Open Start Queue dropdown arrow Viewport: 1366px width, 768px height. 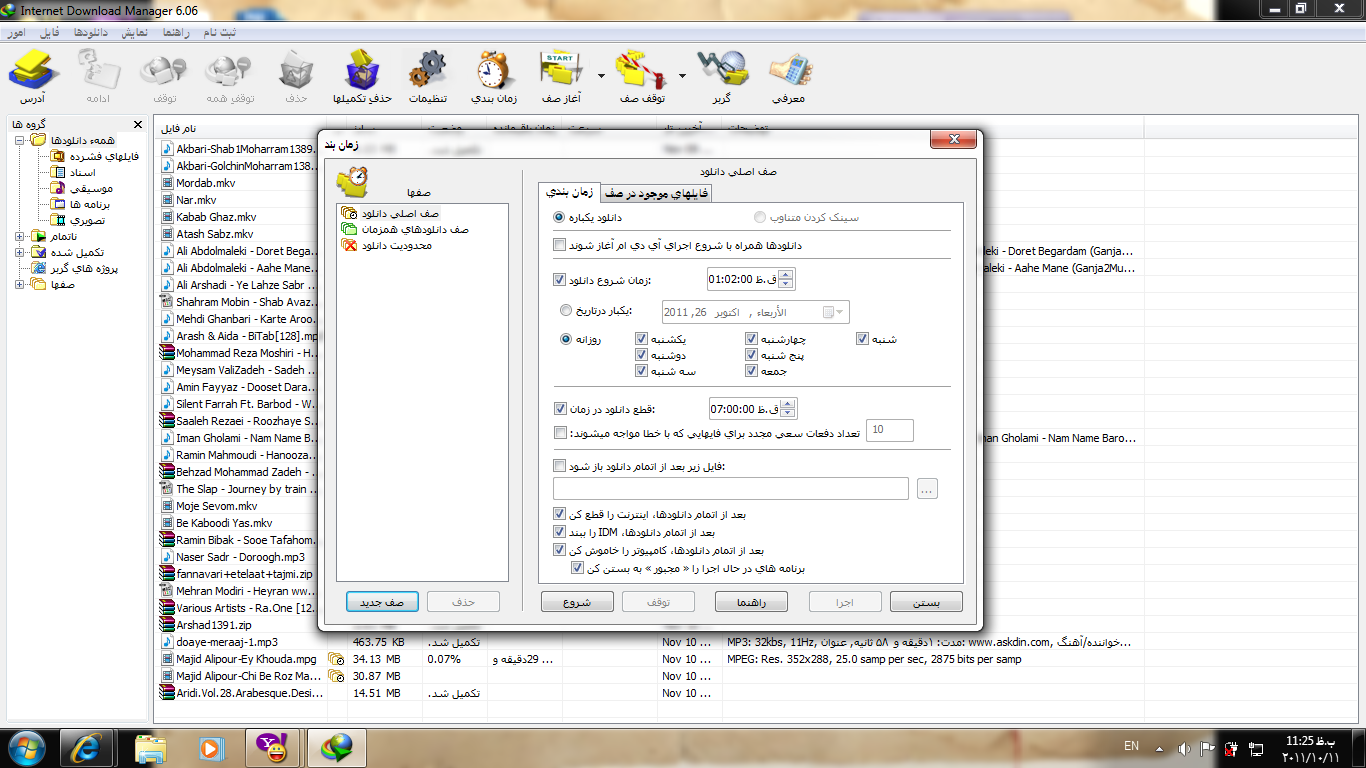click(x=601, y=75)
